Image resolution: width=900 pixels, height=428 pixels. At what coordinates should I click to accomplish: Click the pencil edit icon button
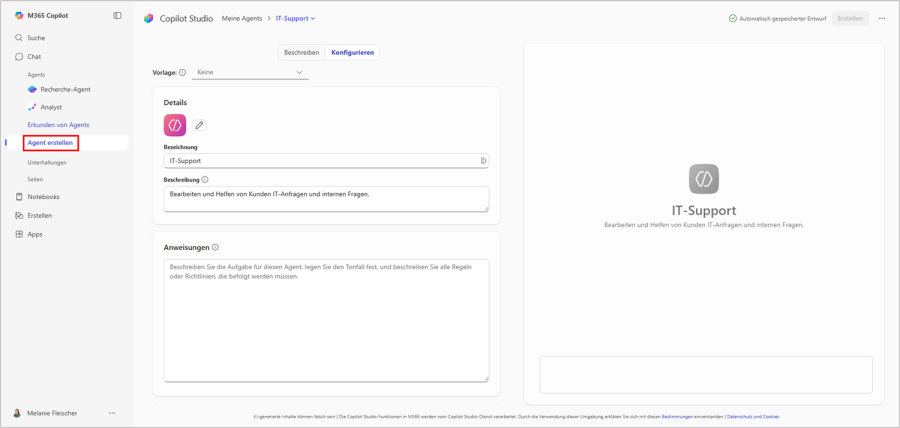pyautogui.click(x=199, y=125)
